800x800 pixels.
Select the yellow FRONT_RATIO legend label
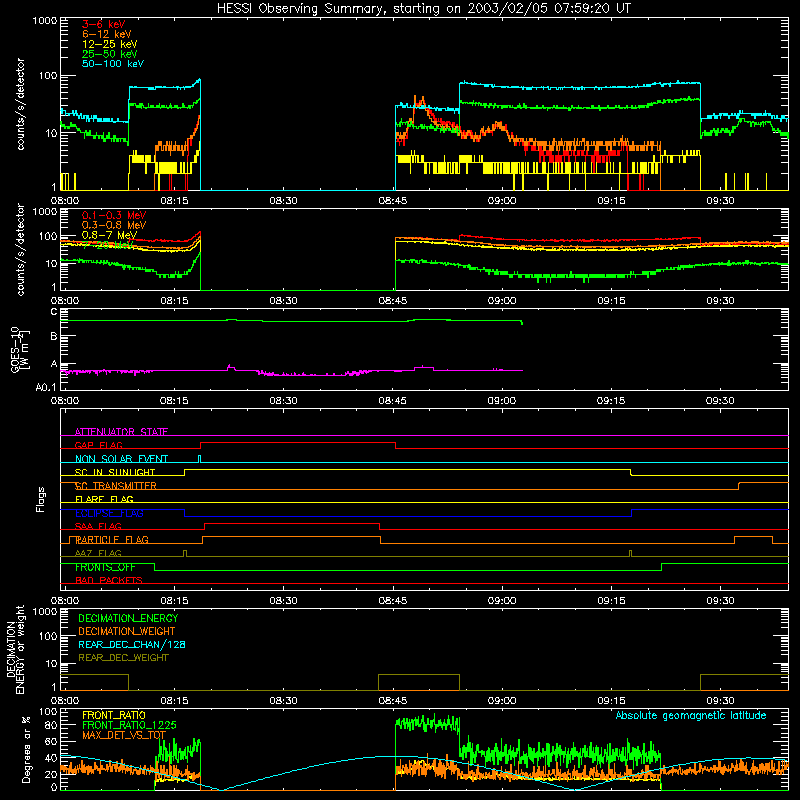(x=114, y=715)
